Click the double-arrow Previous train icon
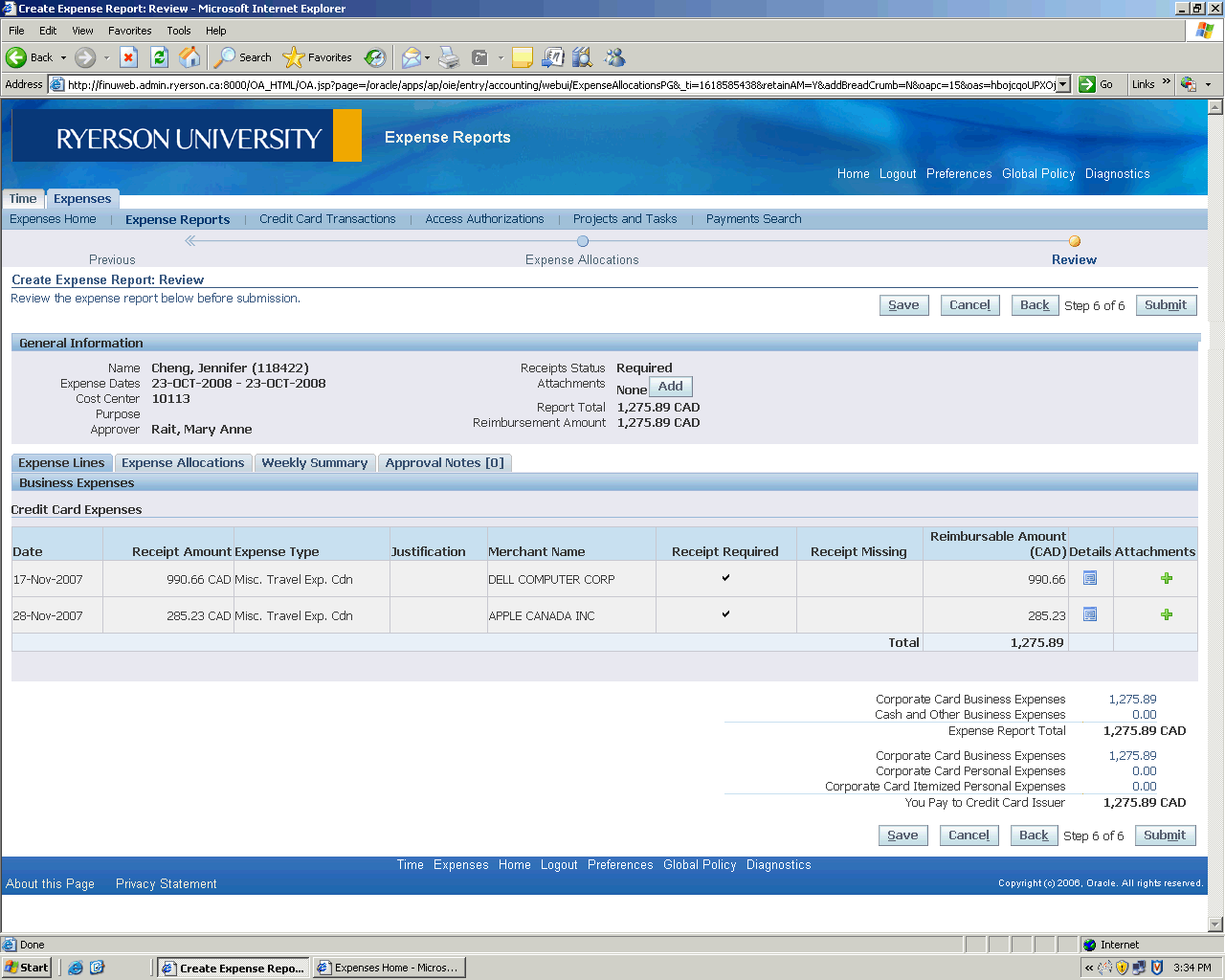The height and width of the screenshot is (980, 1225). pos(190,241)
